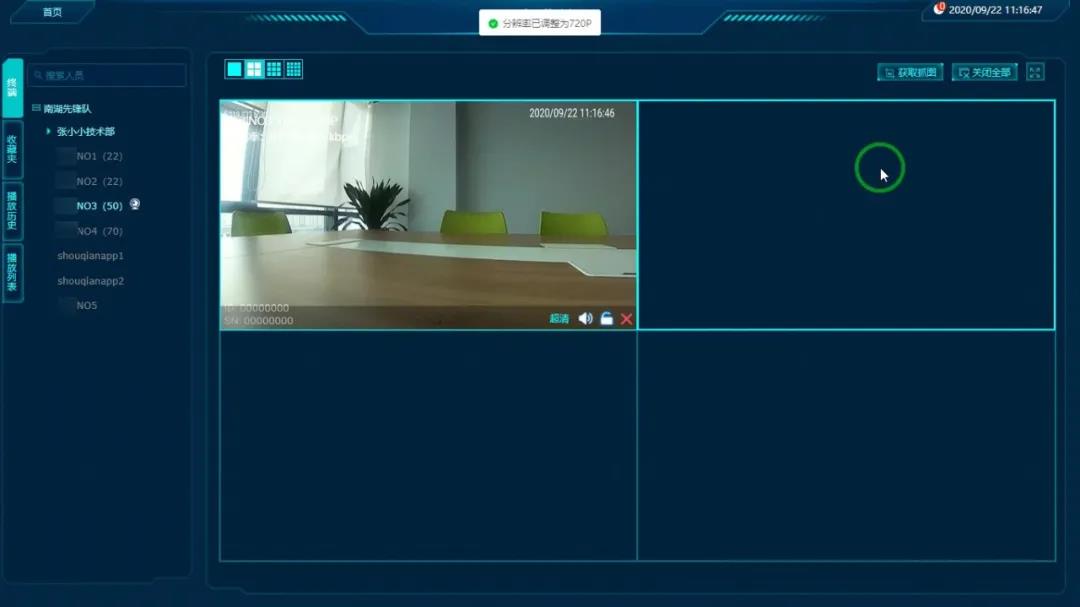Toggle the lock icon on the video feed
The image size is (1080, 607).
pyautogui.click(x=606, y=319)
